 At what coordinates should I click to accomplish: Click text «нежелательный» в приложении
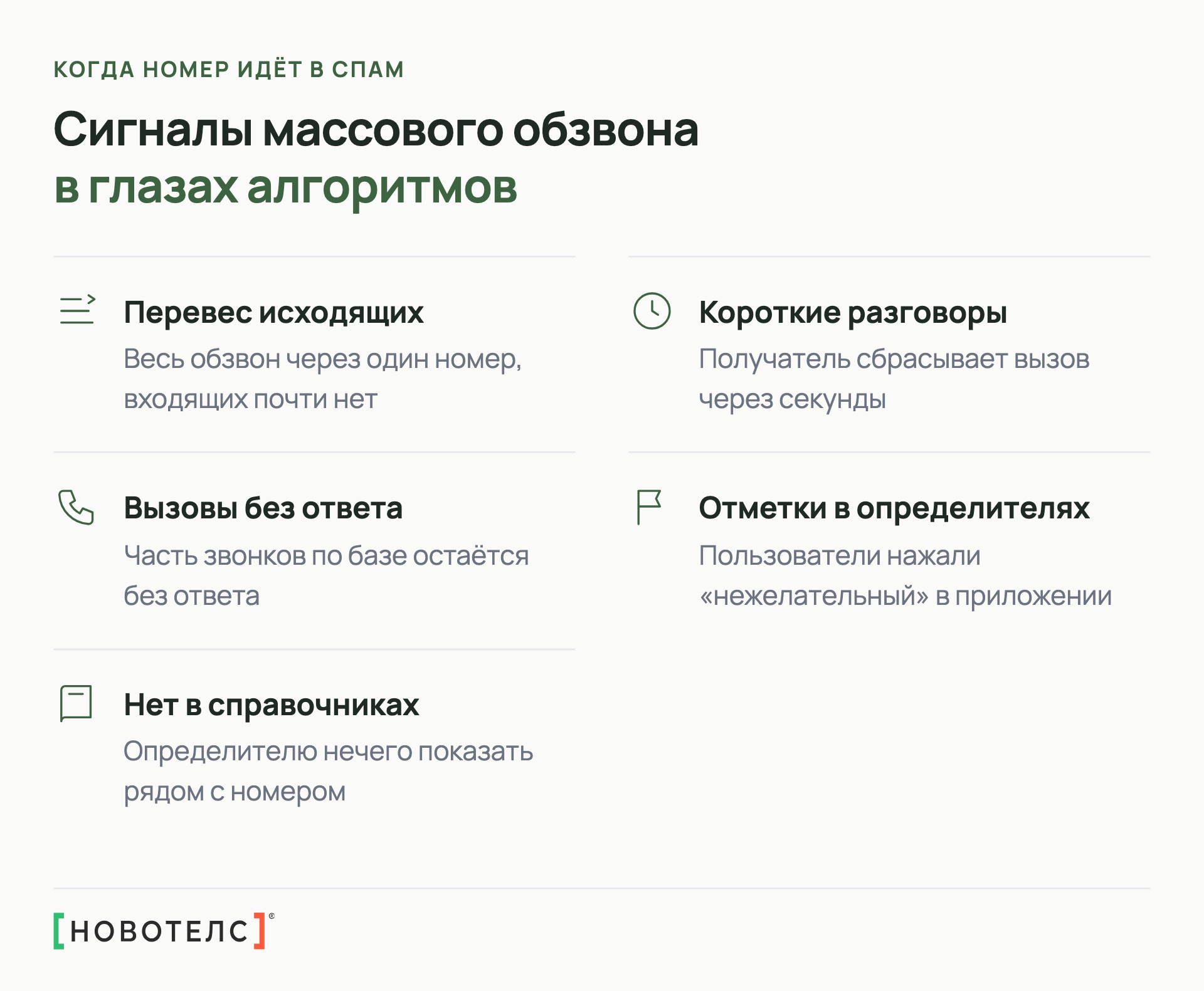906,596
